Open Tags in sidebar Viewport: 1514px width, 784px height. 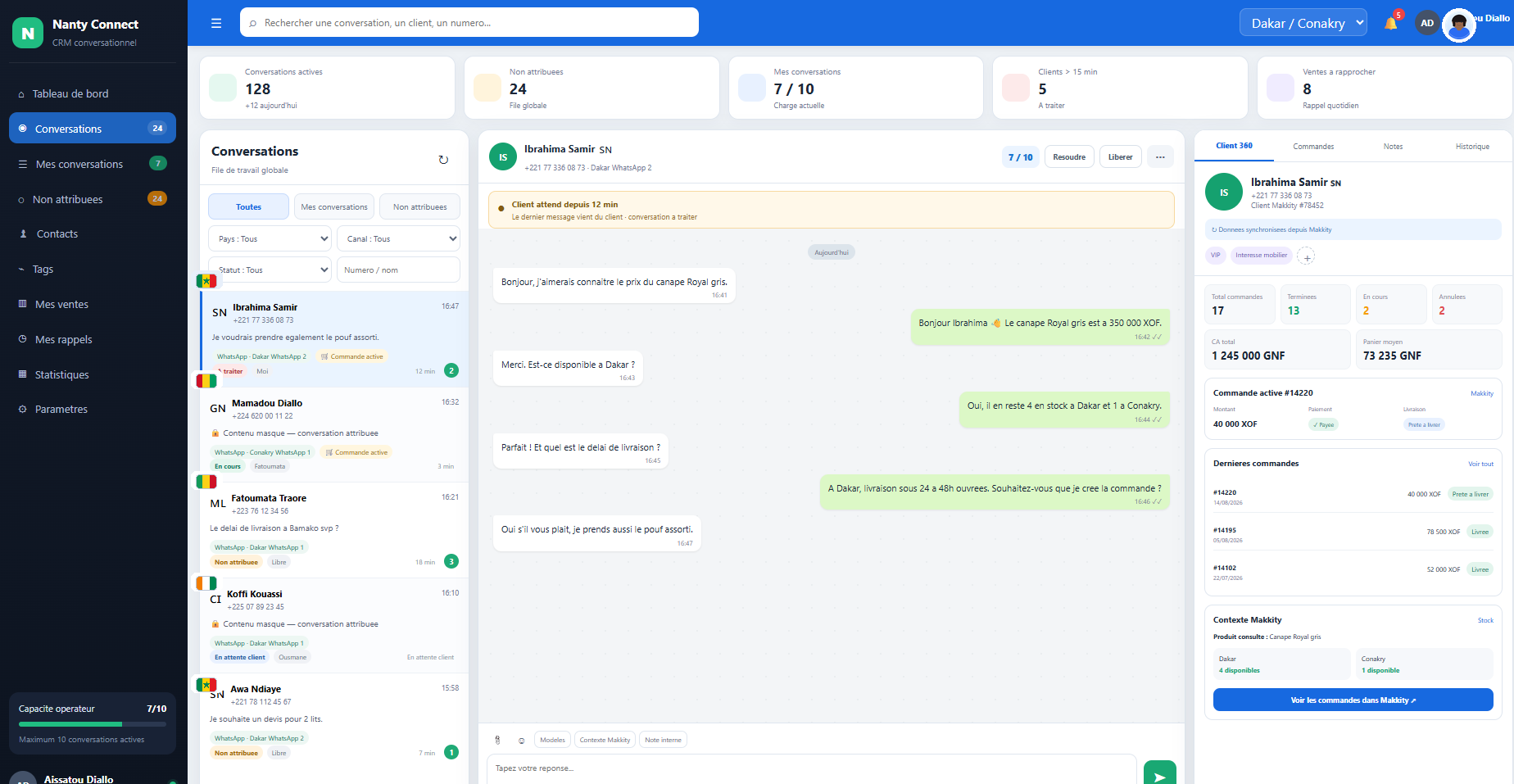[93, 269]
